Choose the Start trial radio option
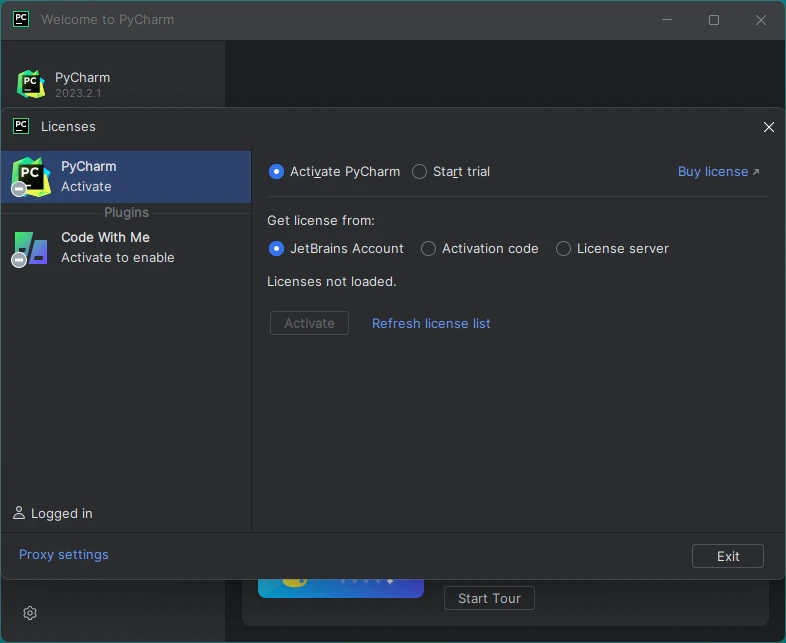This screenshot has height=643, width=786. pos(420,172)
